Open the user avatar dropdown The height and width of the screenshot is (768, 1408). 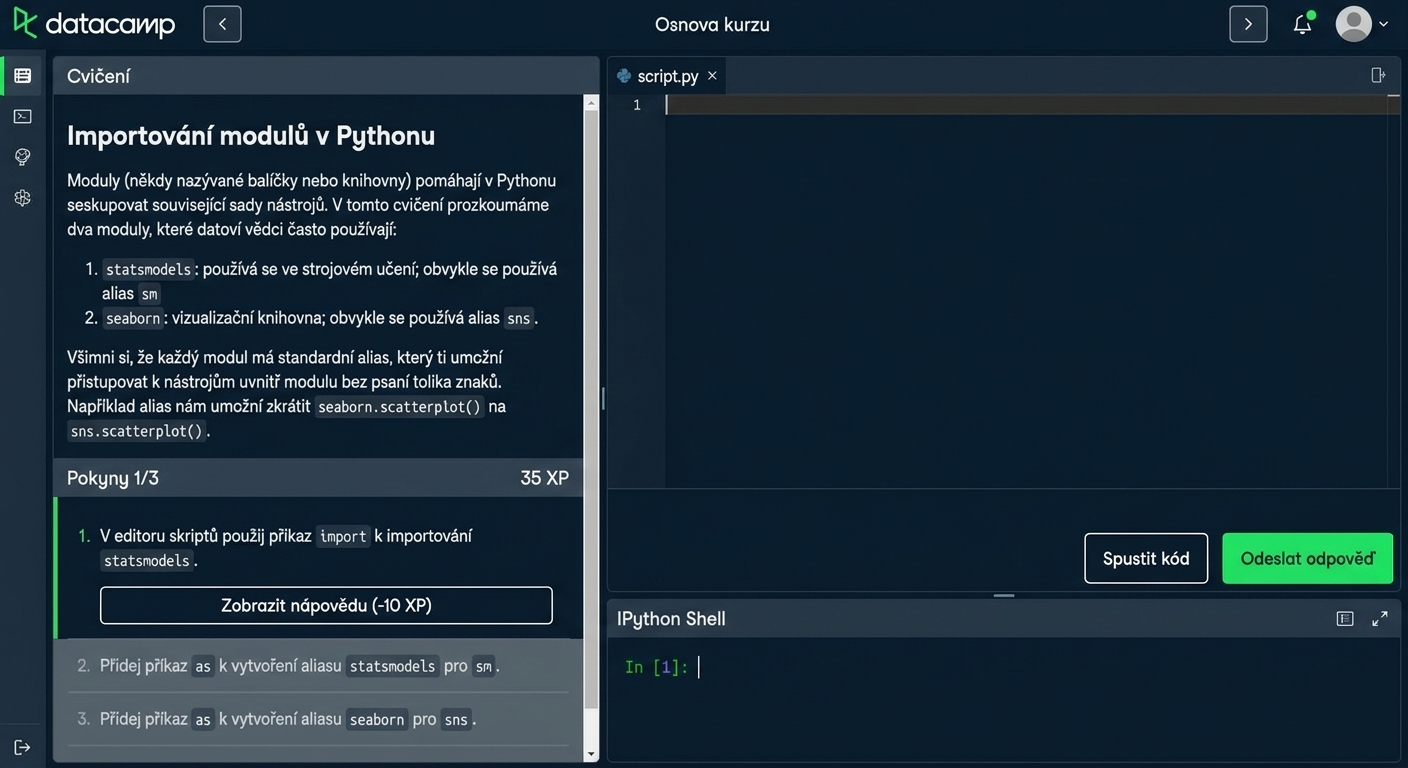(1362, 24)
